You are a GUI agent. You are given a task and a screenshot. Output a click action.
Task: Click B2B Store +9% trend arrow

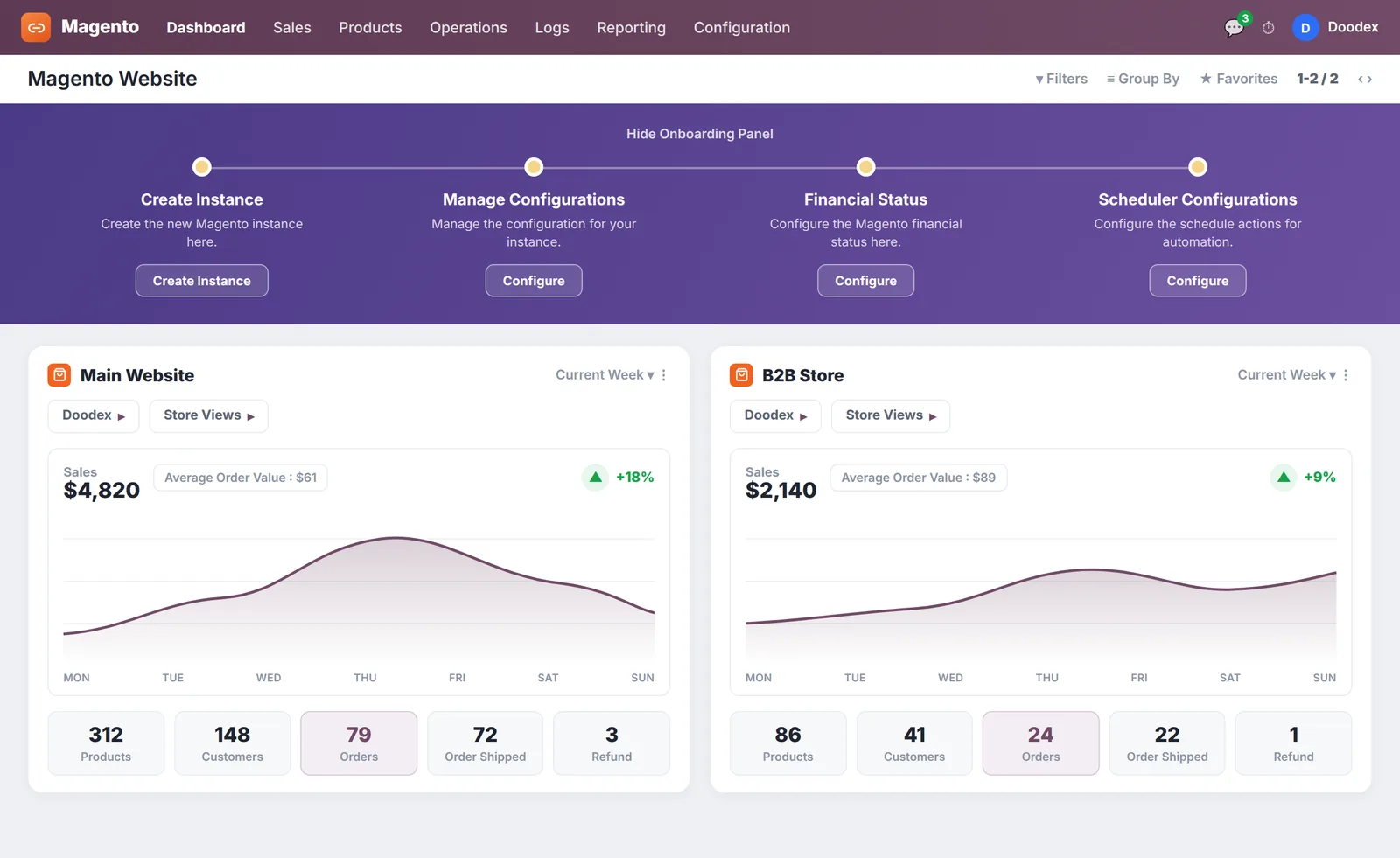point(1284,478)
